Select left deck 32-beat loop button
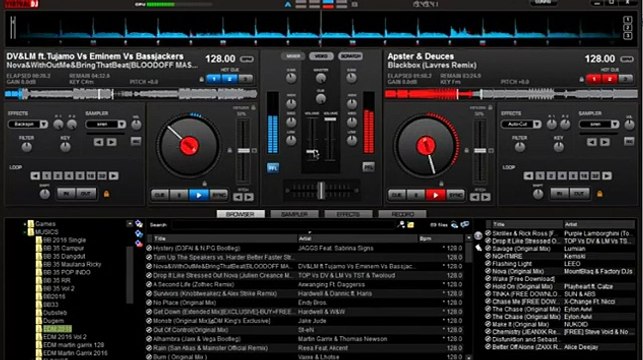 click(102, 176)
